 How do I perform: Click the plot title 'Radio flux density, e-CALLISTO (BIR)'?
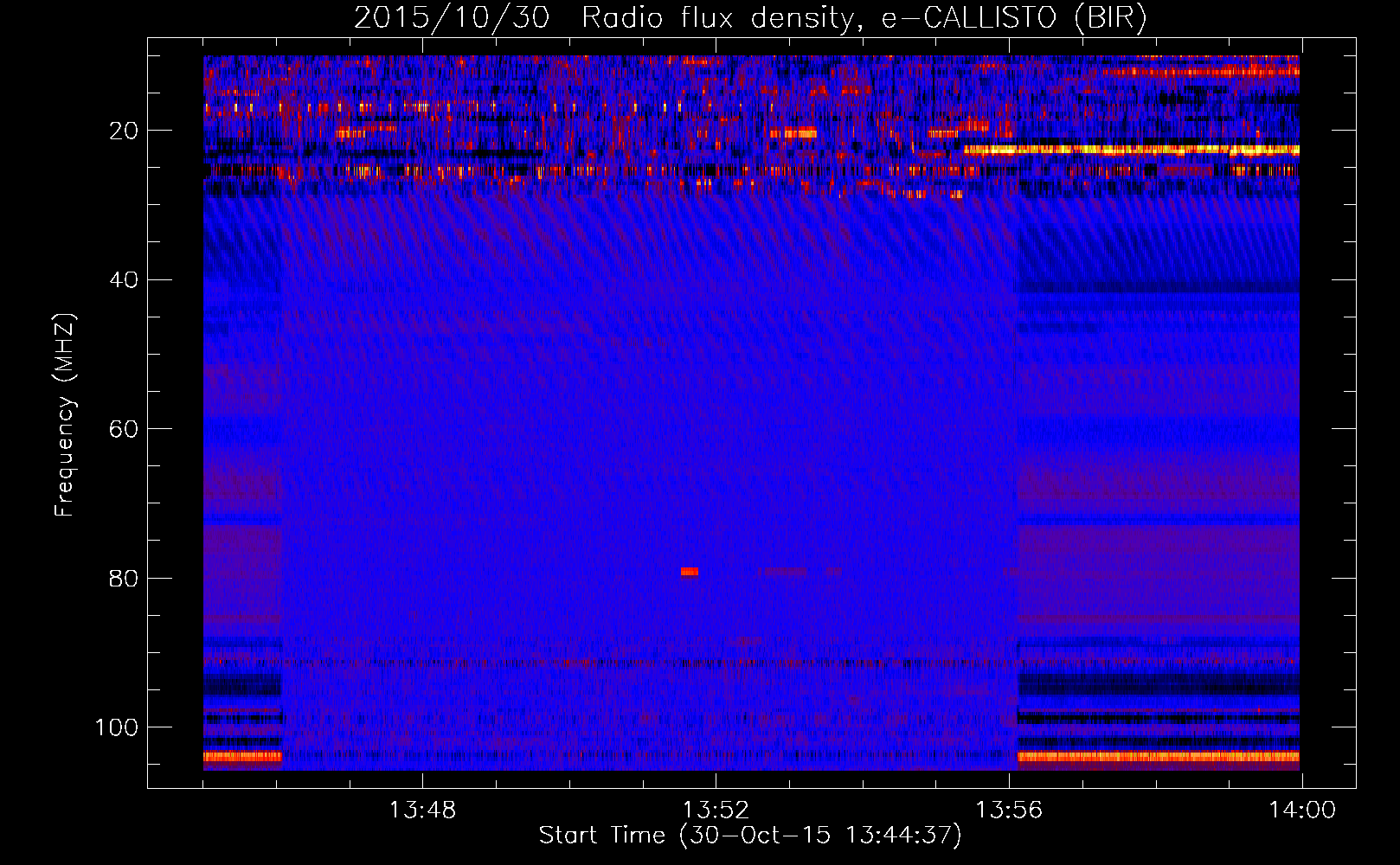[864, 18]
